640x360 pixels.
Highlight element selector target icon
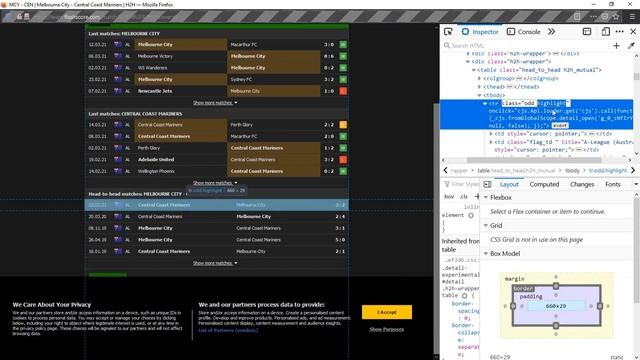click(471, 216)
